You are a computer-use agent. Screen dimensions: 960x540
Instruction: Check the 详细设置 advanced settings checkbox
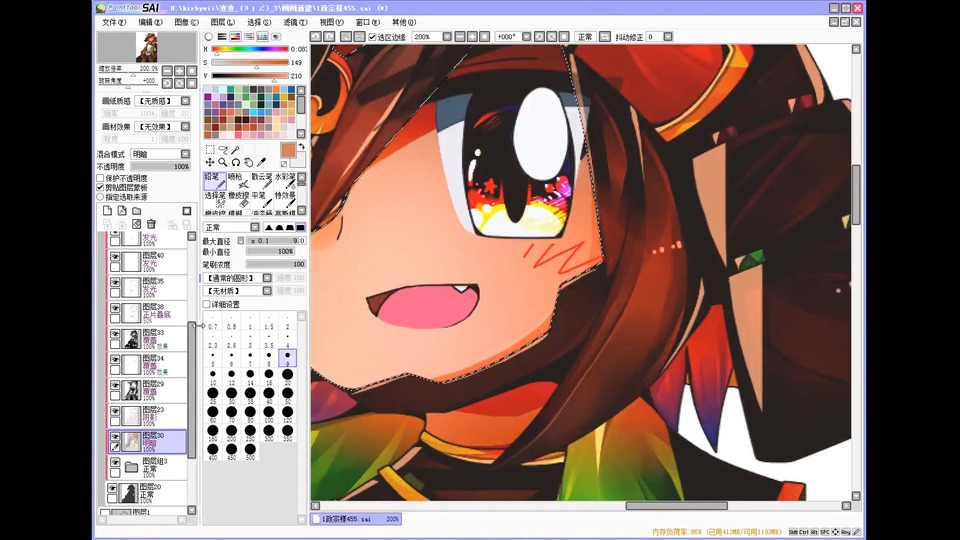pos(206,304)
